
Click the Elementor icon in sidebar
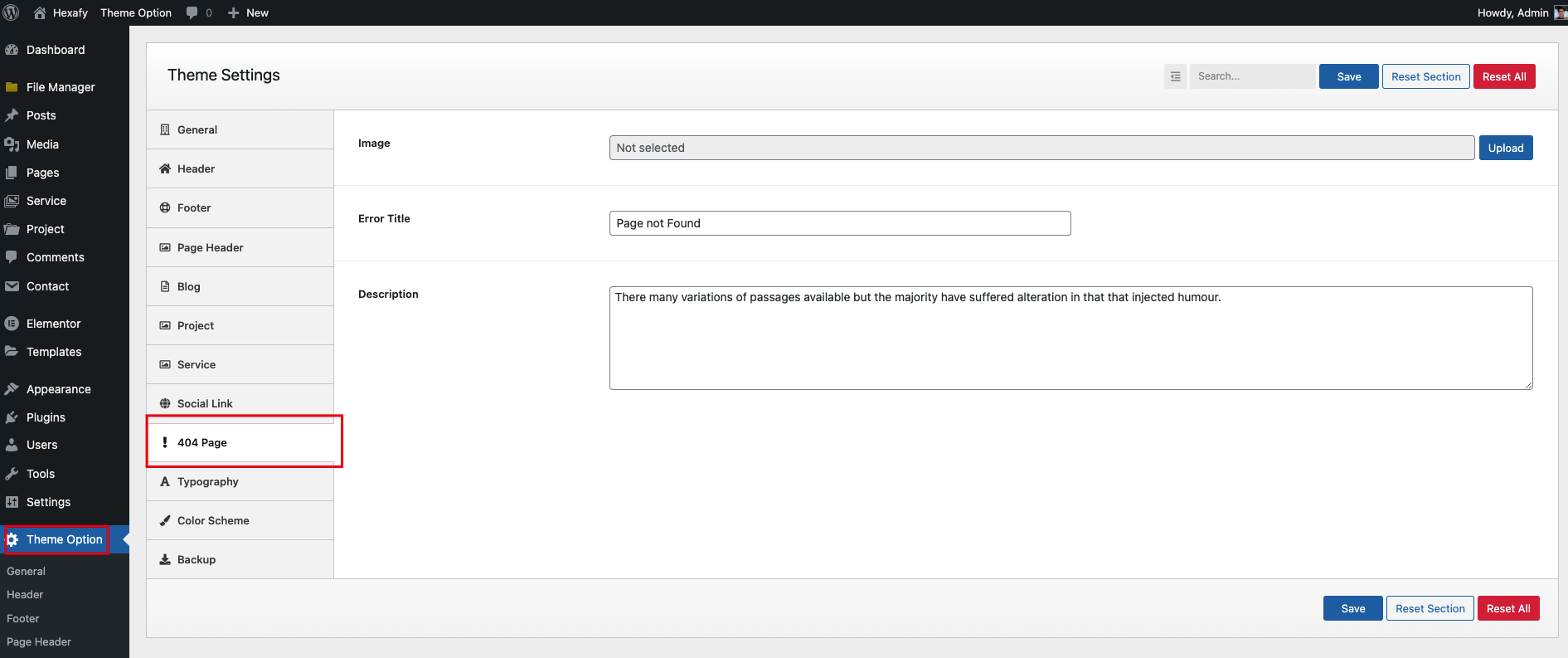(x=12, y=324)
